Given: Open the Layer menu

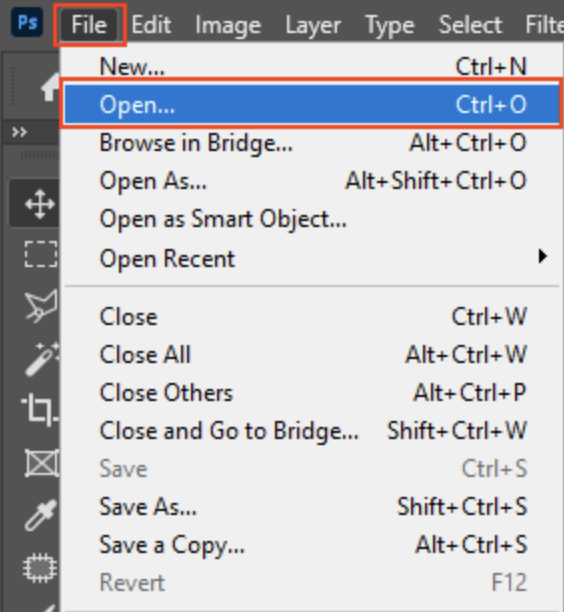Looking at the screenshot, I should pos(313,26).
